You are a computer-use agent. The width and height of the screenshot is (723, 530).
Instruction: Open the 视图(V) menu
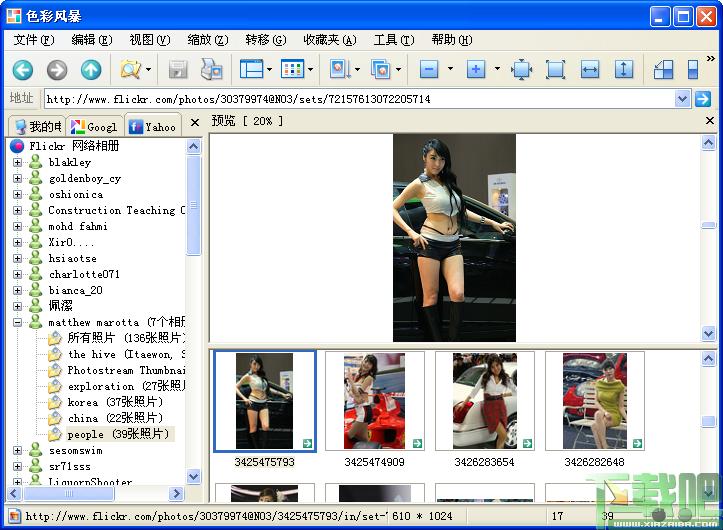[150, 40]
